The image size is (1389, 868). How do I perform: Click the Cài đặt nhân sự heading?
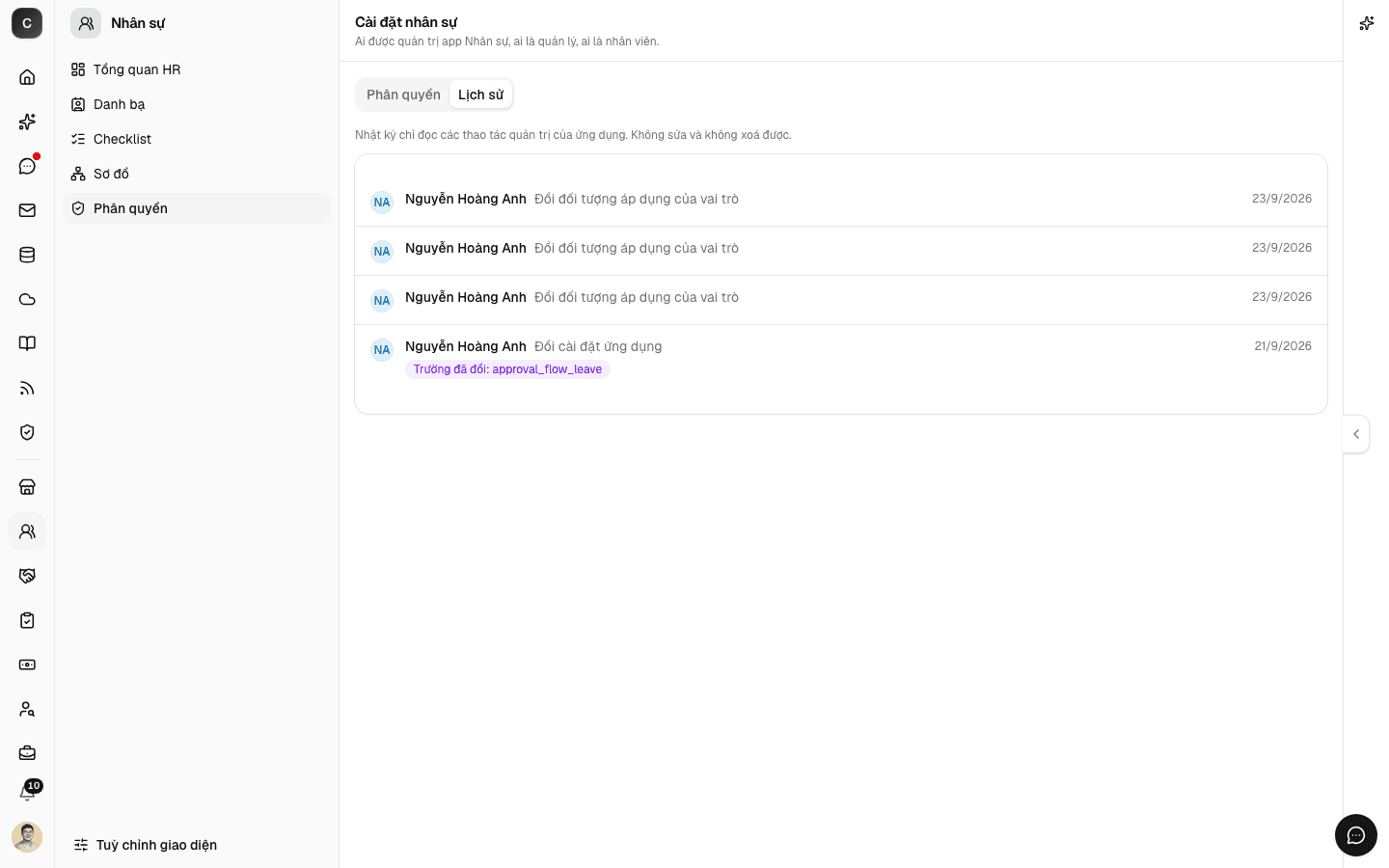point(406,22)
